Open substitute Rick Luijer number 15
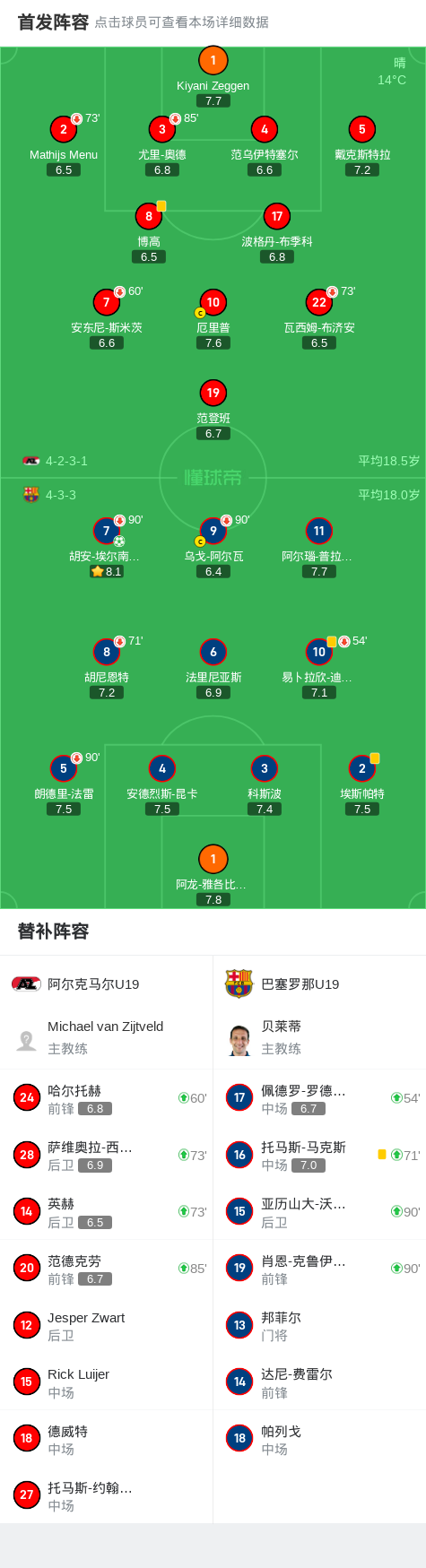426x1568 pixels. point(106,1382)
